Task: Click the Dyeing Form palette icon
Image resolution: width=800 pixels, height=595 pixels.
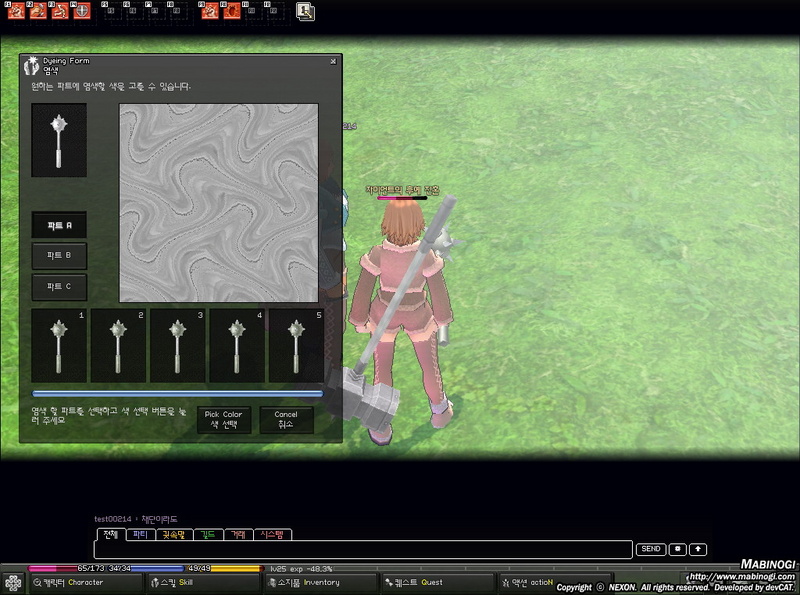Action: click(32, 66)
